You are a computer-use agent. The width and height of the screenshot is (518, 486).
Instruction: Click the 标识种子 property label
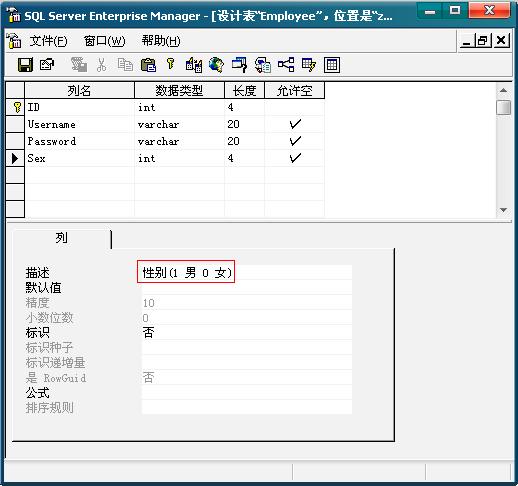[49, 347]
